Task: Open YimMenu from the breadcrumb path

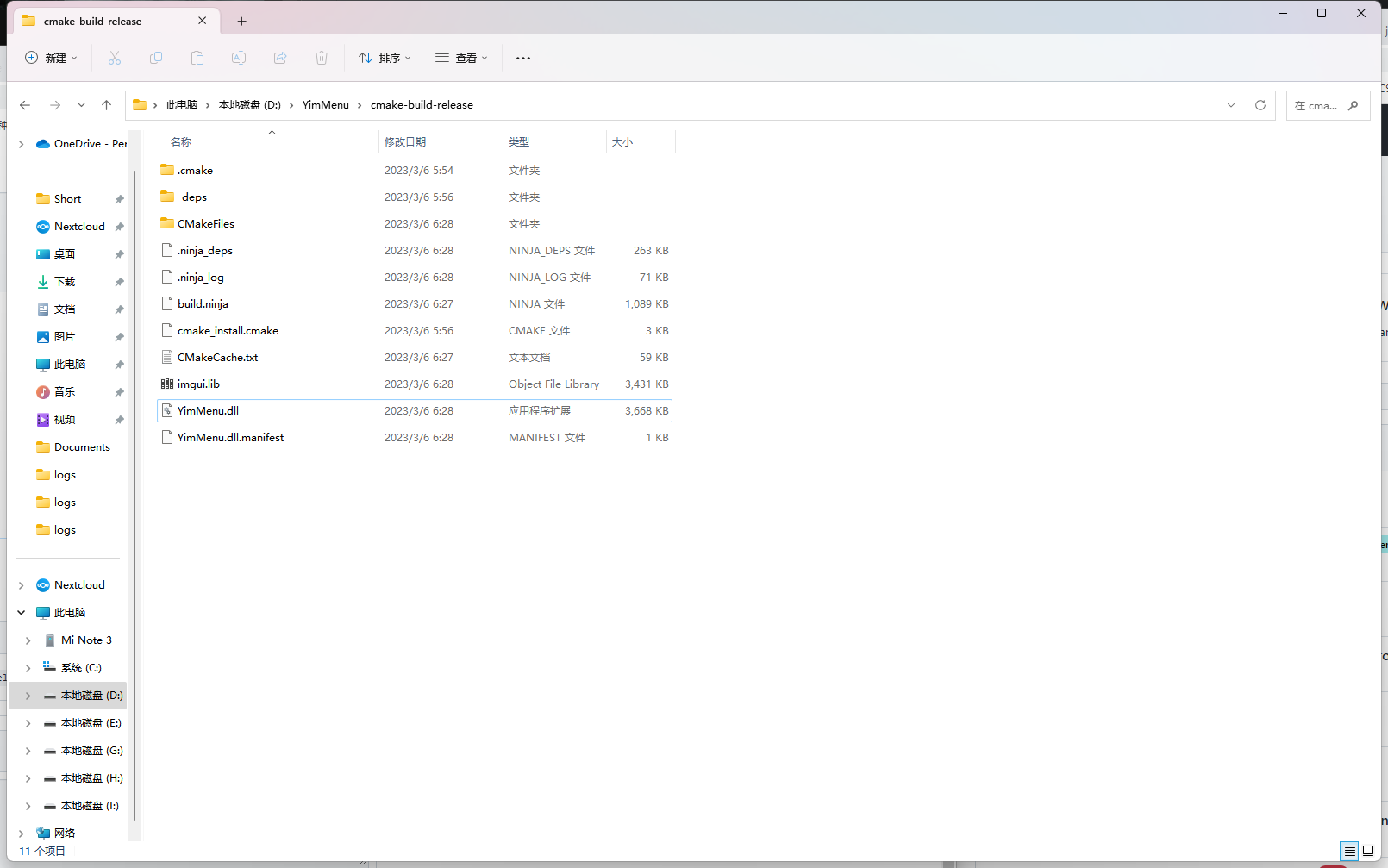Action: tap(325, 104)
